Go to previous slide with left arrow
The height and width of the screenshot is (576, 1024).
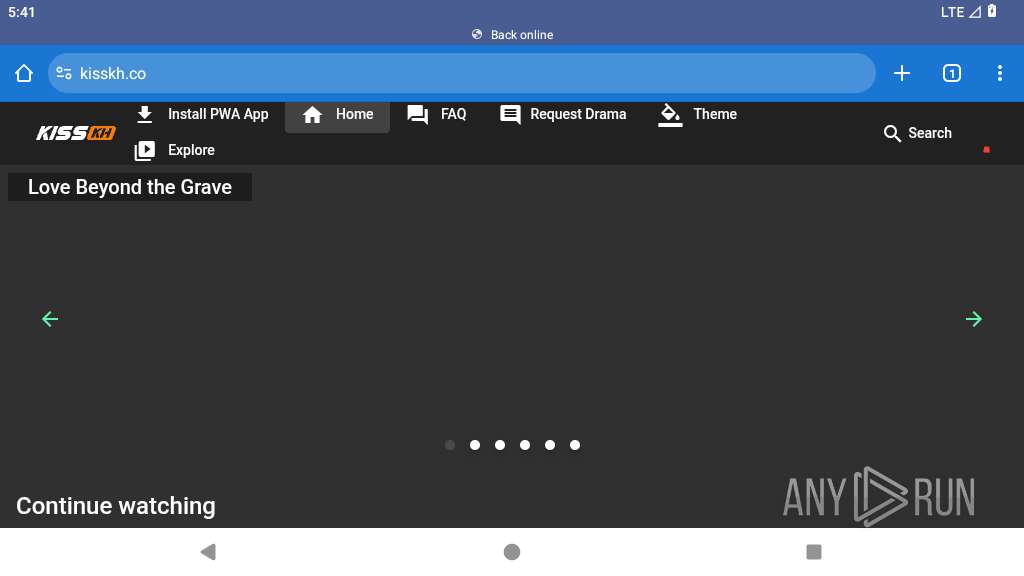(x=50, y=319)
